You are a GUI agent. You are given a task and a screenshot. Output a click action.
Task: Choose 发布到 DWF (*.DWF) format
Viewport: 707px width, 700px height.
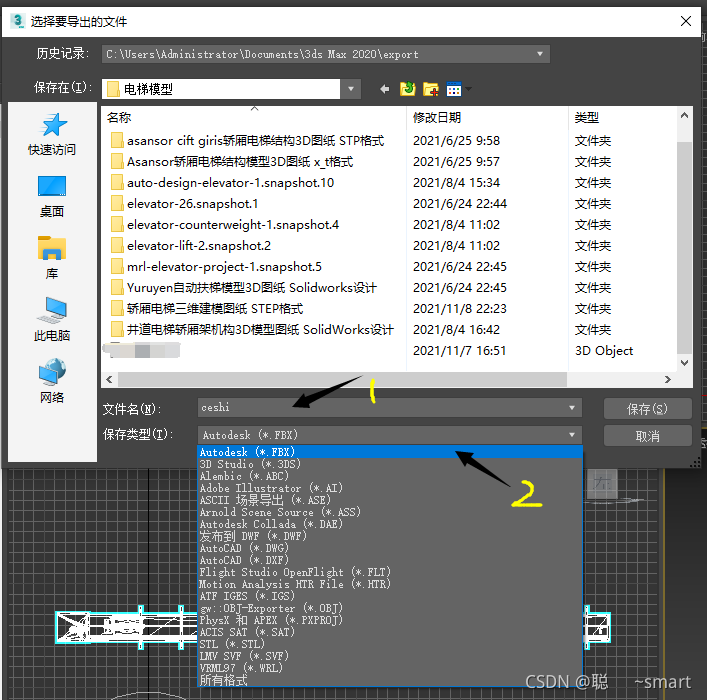tap(390, 536)
